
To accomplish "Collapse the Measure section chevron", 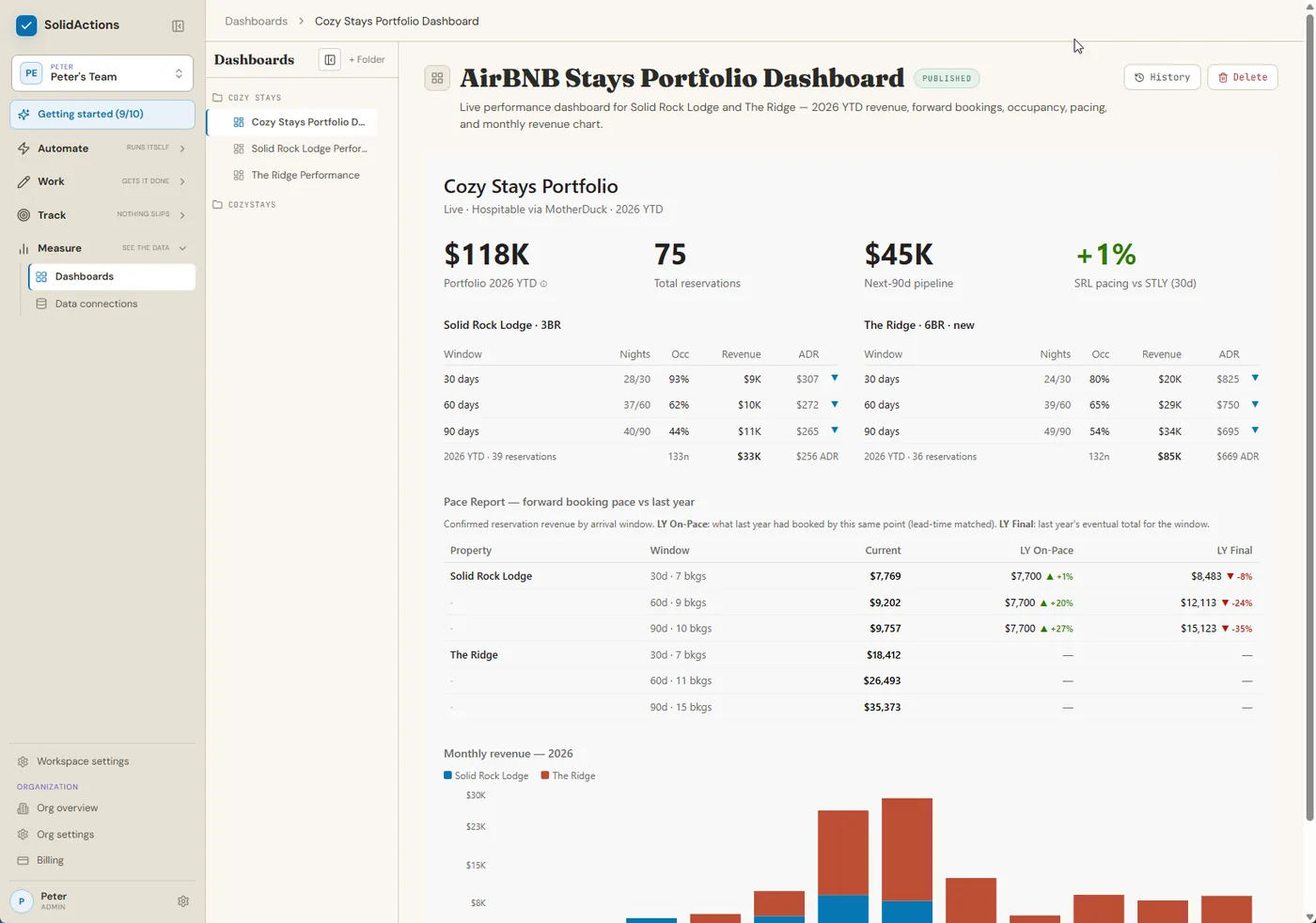I will [x=182, y=248].
